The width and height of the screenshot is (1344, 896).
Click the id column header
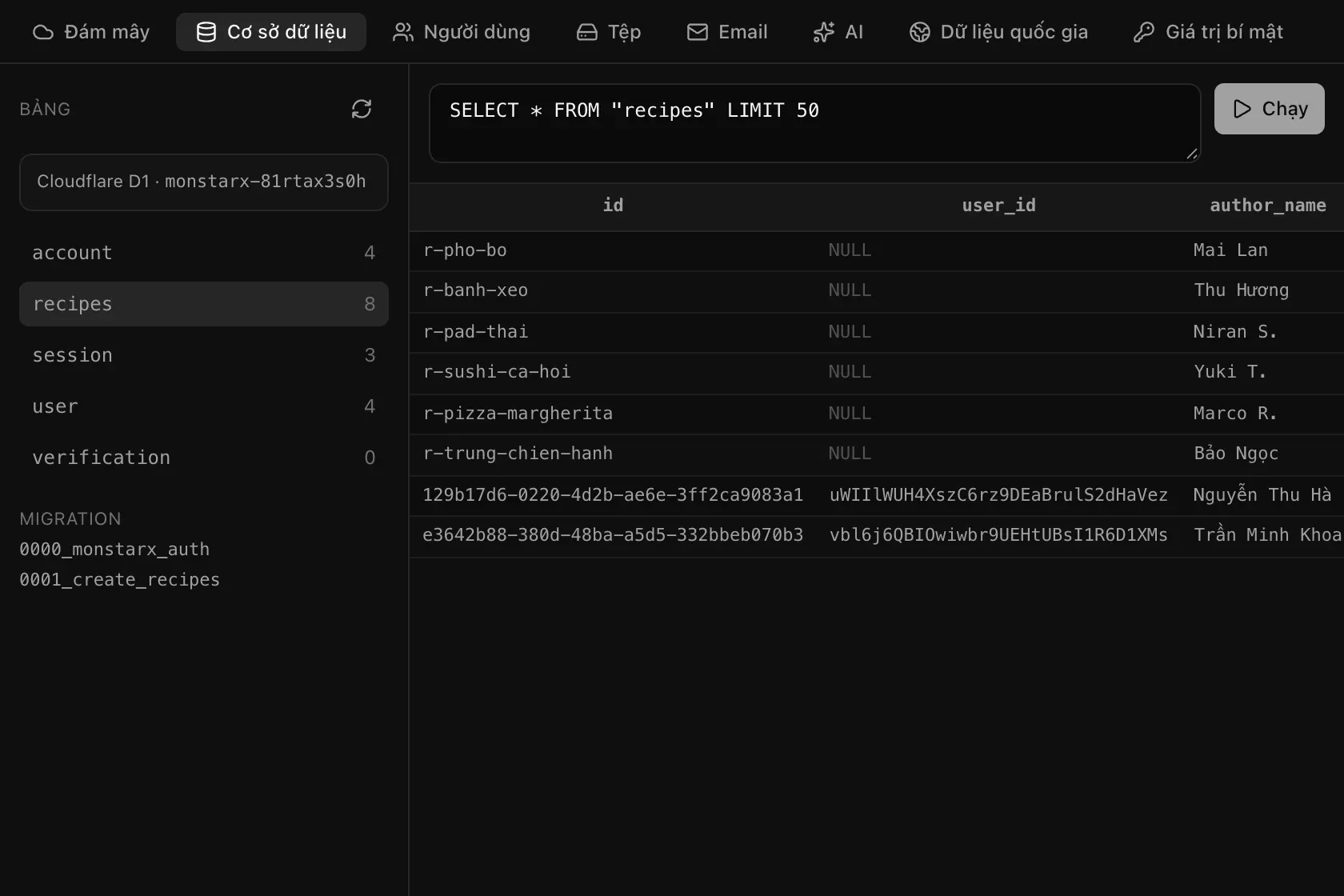pos(613,206)
